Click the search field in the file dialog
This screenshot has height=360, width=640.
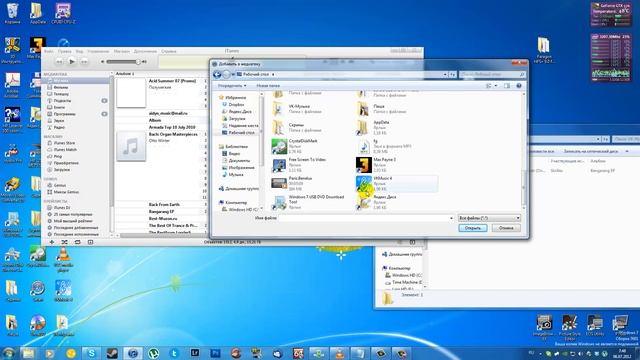[492, 74]
